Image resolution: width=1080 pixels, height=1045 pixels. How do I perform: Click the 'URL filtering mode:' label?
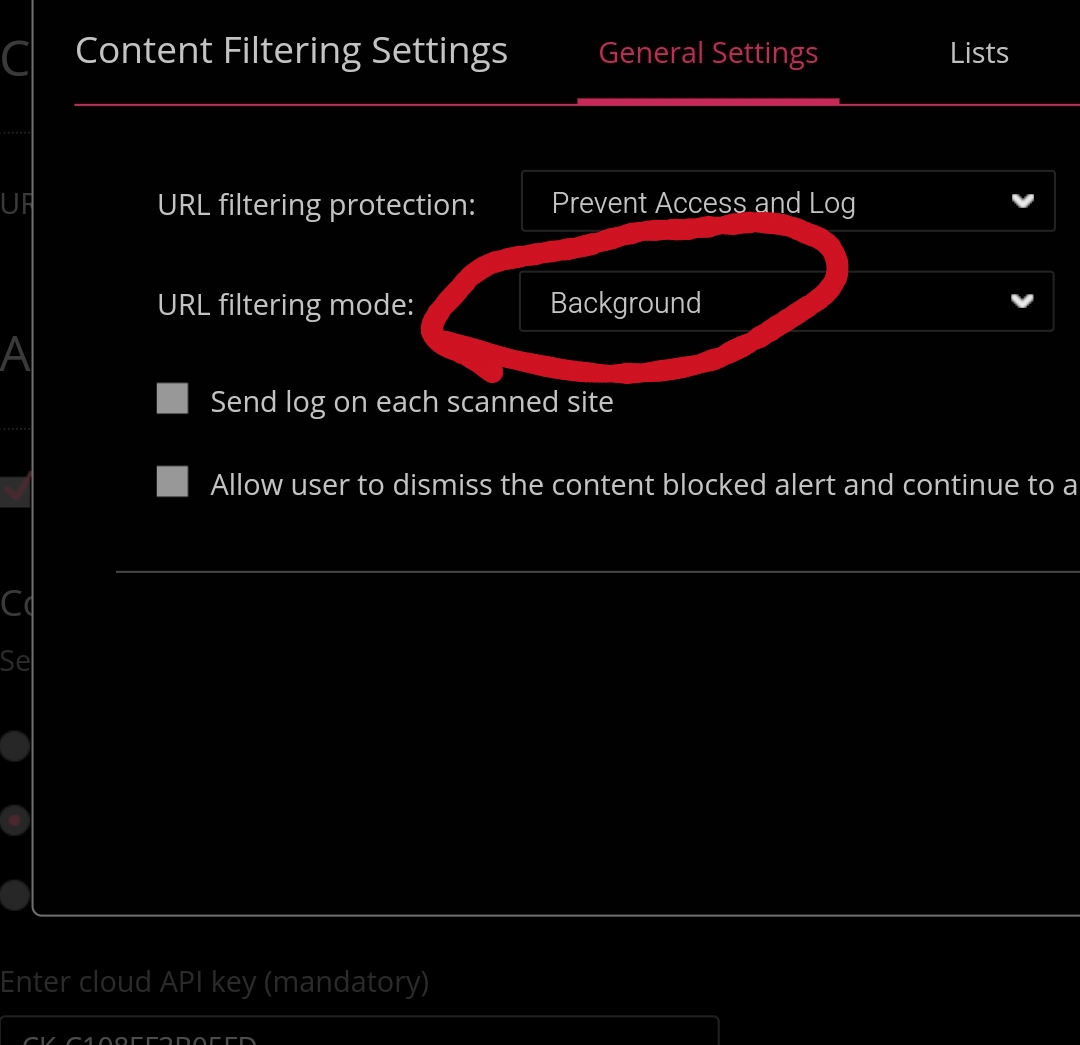pos(285,305)
